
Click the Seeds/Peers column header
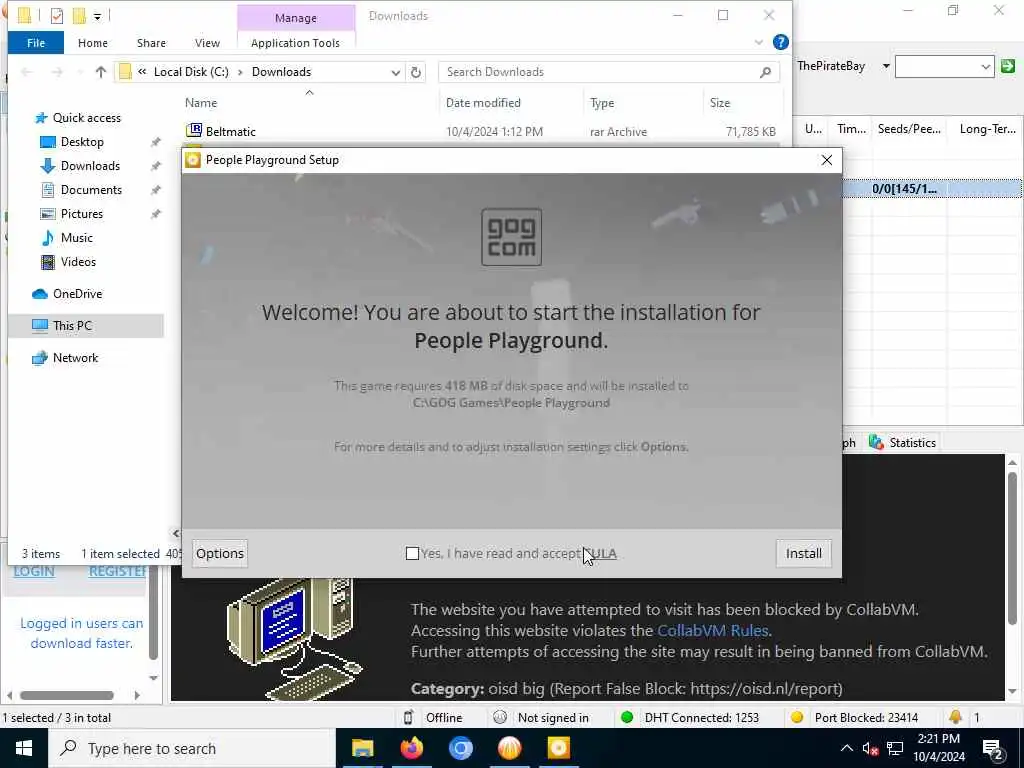(909, 129)
